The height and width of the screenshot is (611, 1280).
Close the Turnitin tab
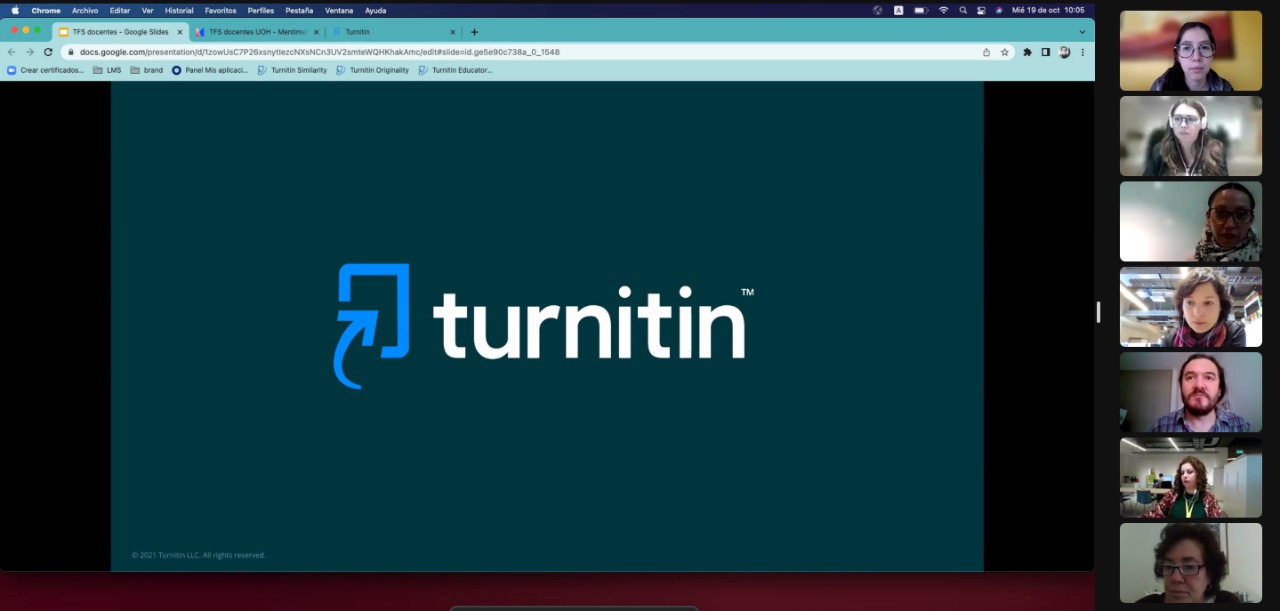pyautogui.click(x=452, y=32)
